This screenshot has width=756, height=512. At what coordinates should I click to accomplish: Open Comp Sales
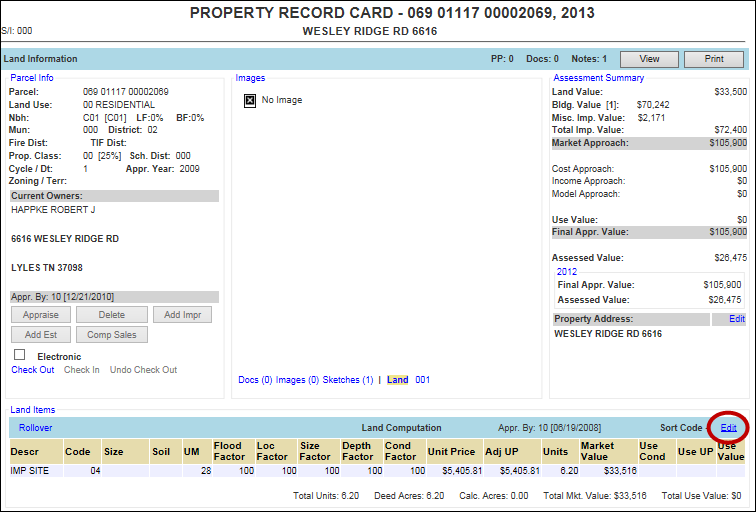111,335
